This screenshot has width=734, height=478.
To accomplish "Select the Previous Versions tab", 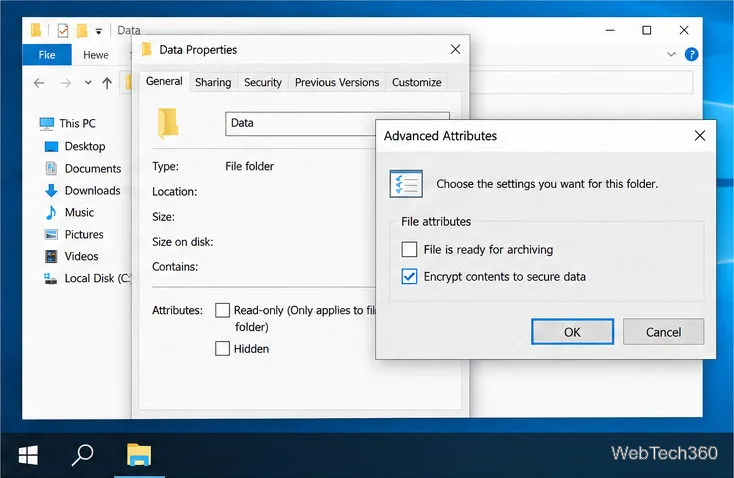I will (x=337, y=82).
